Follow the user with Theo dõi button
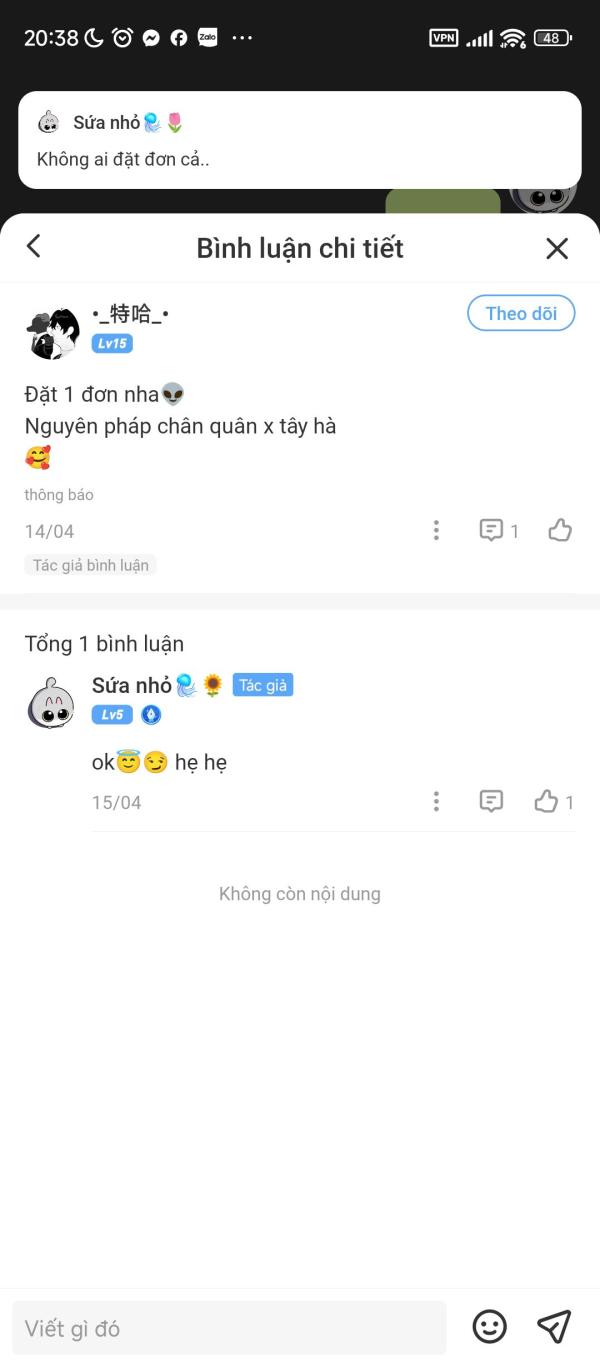Image resolution: width=600 pixels, height=1367 pixels. point(521,313)
